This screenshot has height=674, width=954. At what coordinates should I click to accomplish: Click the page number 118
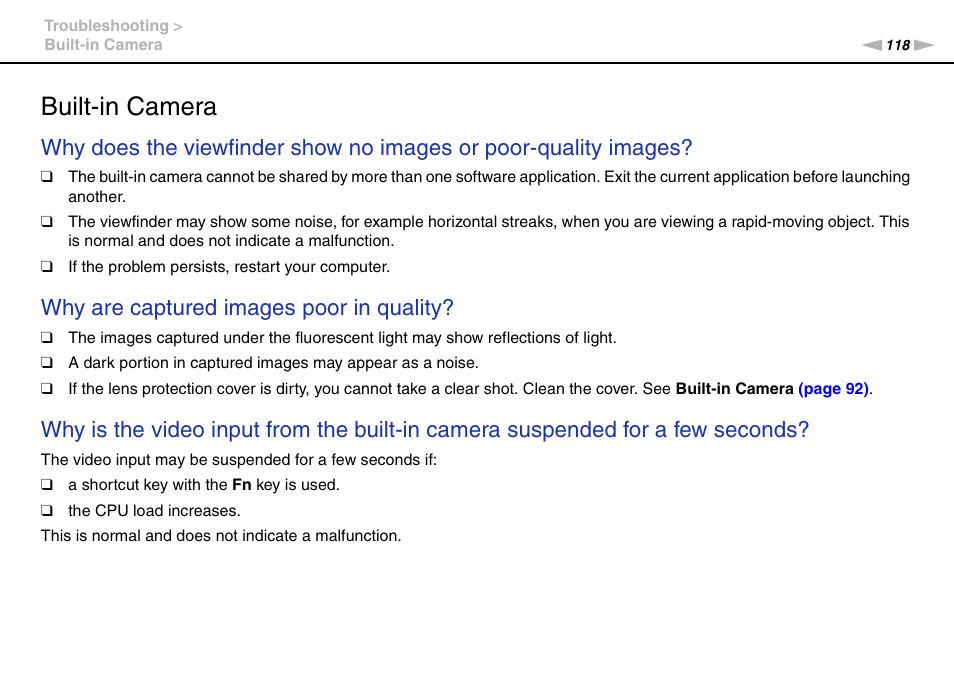point(896,44)
